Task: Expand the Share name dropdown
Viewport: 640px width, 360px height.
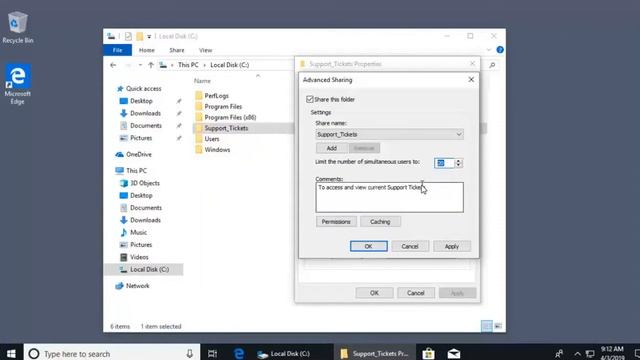Action: coord(459,134)
